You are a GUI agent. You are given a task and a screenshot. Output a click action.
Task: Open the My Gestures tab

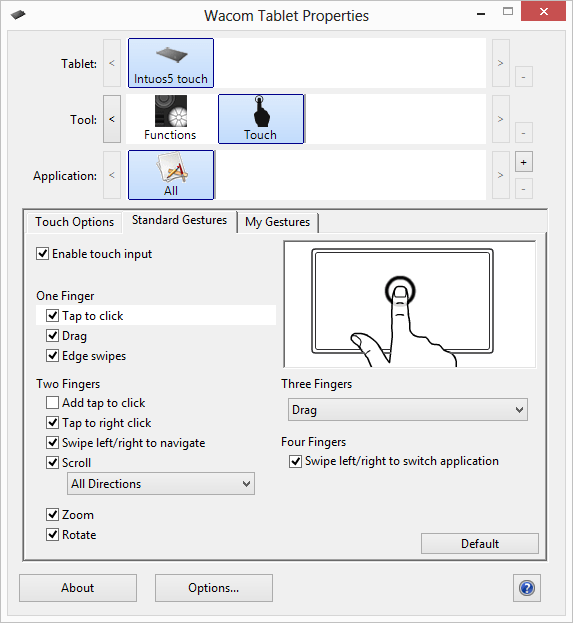click(x=277, y=222)
